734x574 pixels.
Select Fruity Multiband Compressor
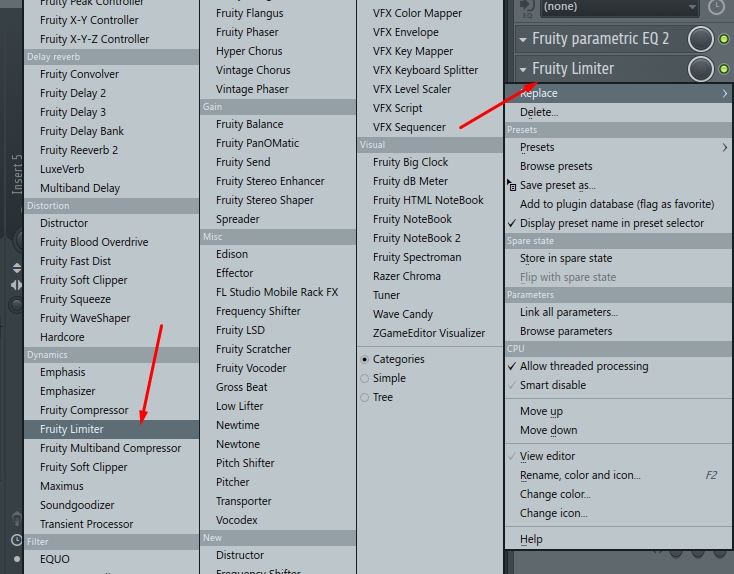point(111,449)
